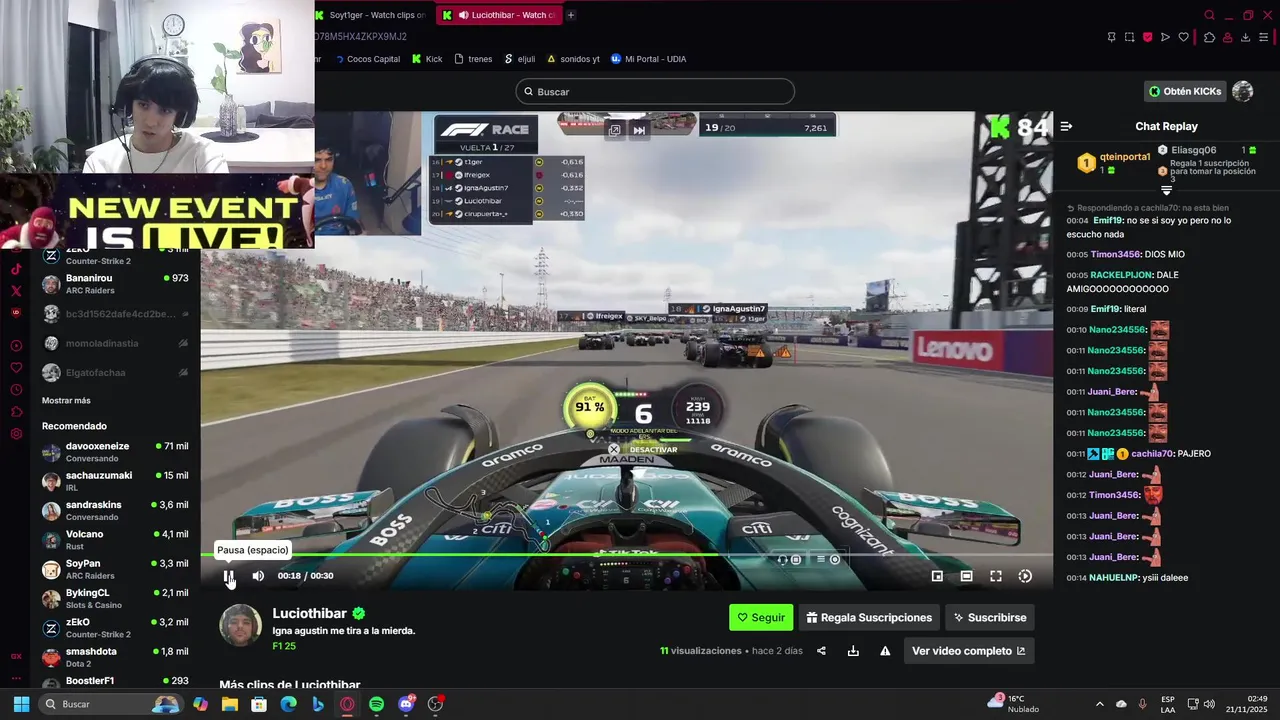Open Volcano recommended channel
This screenshot has height=720, width=1280.
click(x=115, y=540)
